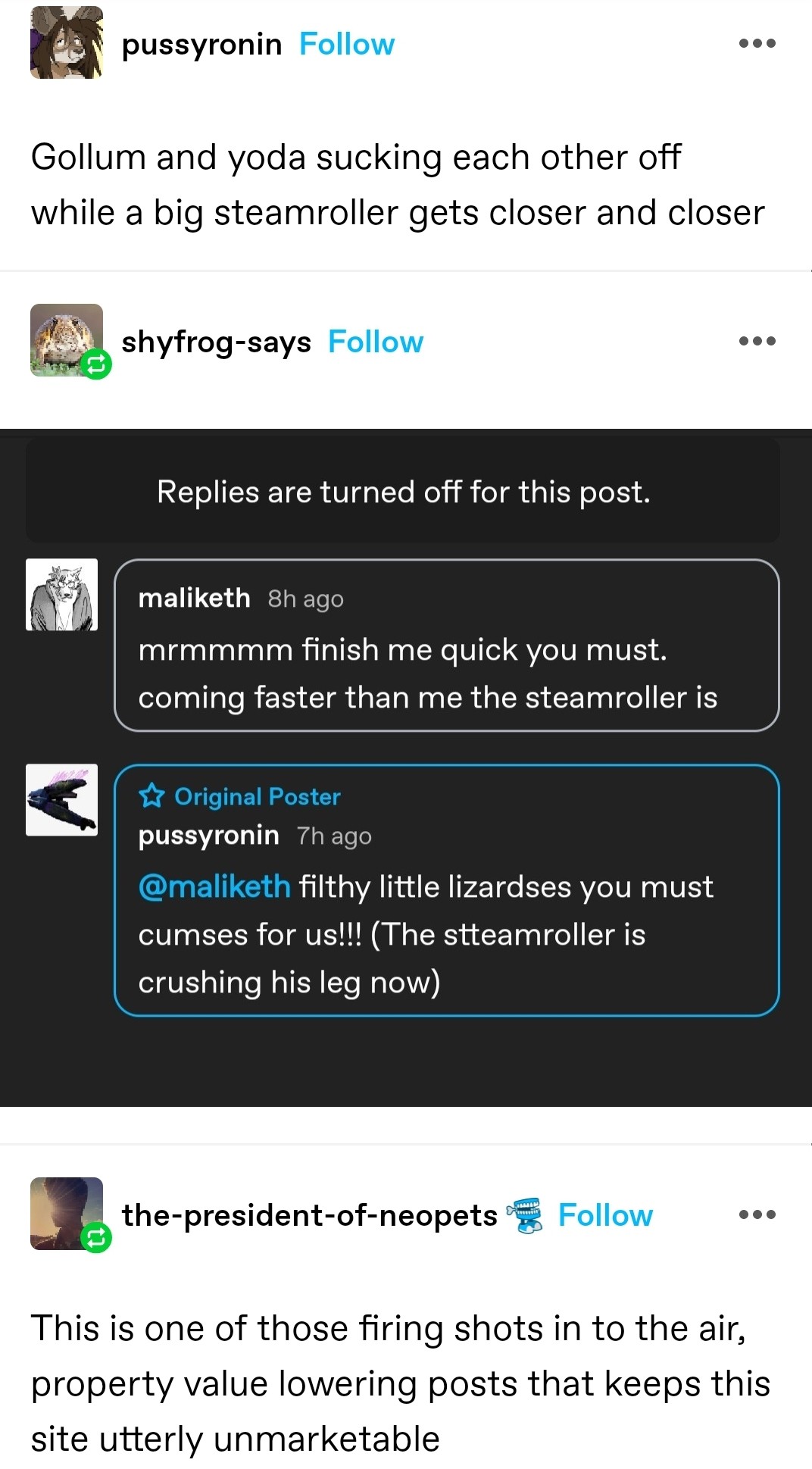
Task: Open the shyfrog-says blog name
Action: pyautogui.click(x=216, y=342)
